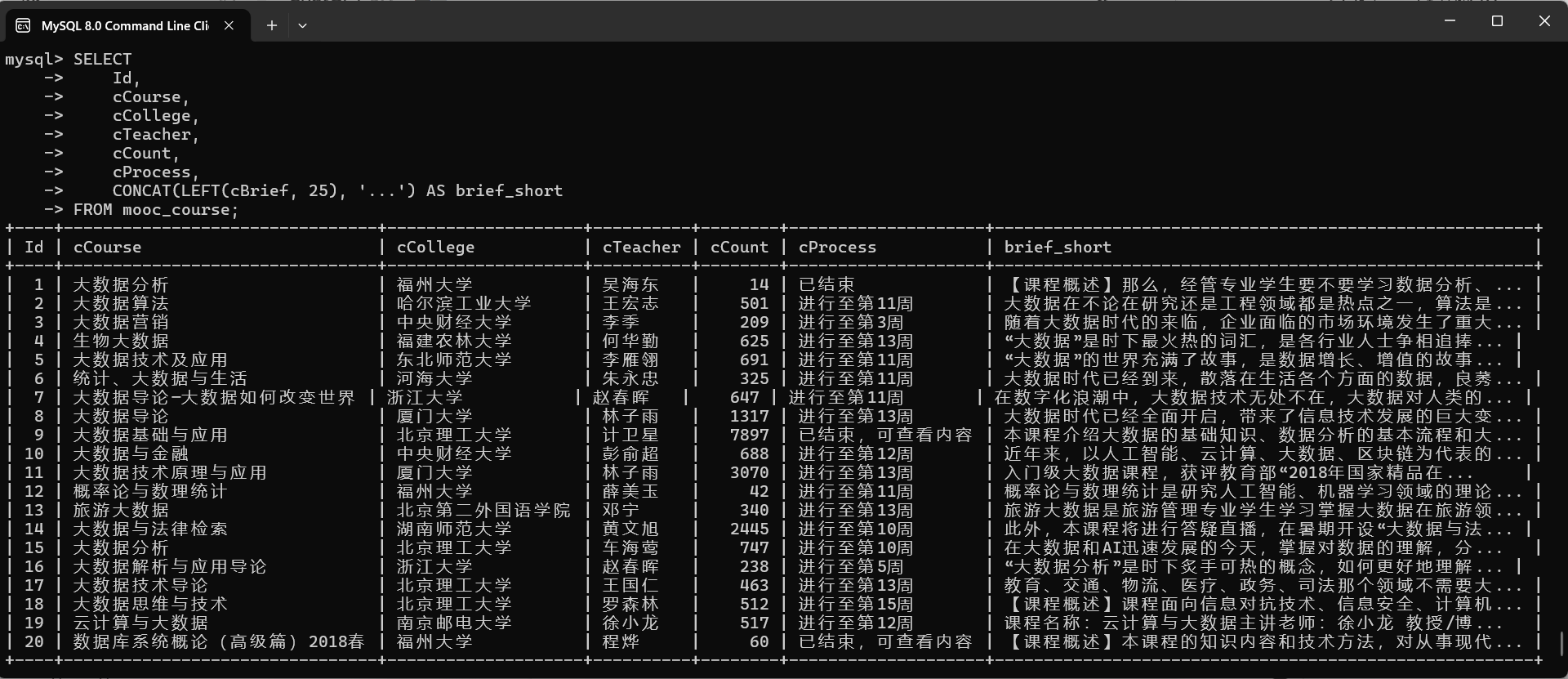Click the CONCAT(LEFT(cBrief, 25) query line
1568x679 pixels.
click(337, 190)
